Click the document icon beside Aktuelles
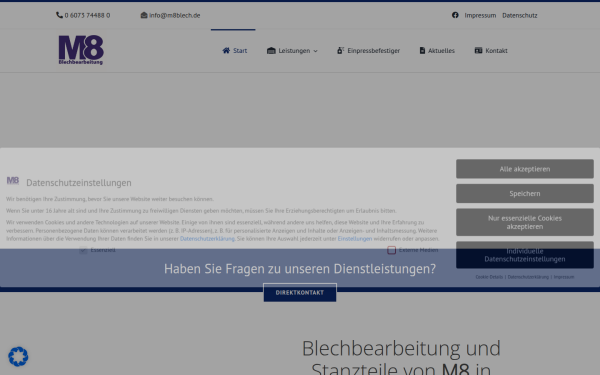The image size is (600, 375). pos(422,51)
